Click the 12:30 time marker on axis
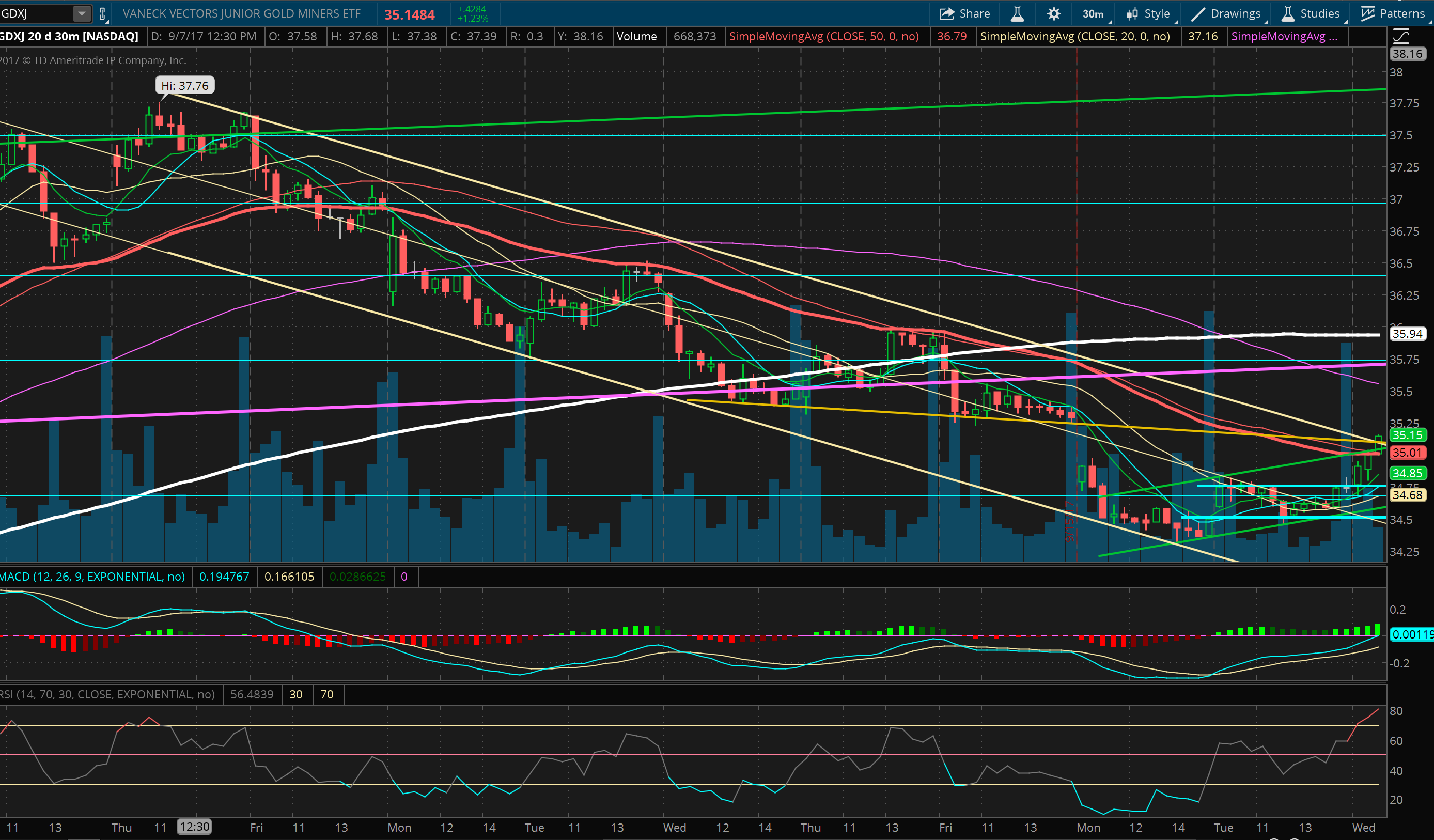Viewport: 1434px width, 840px height. (x=194, y=827)
